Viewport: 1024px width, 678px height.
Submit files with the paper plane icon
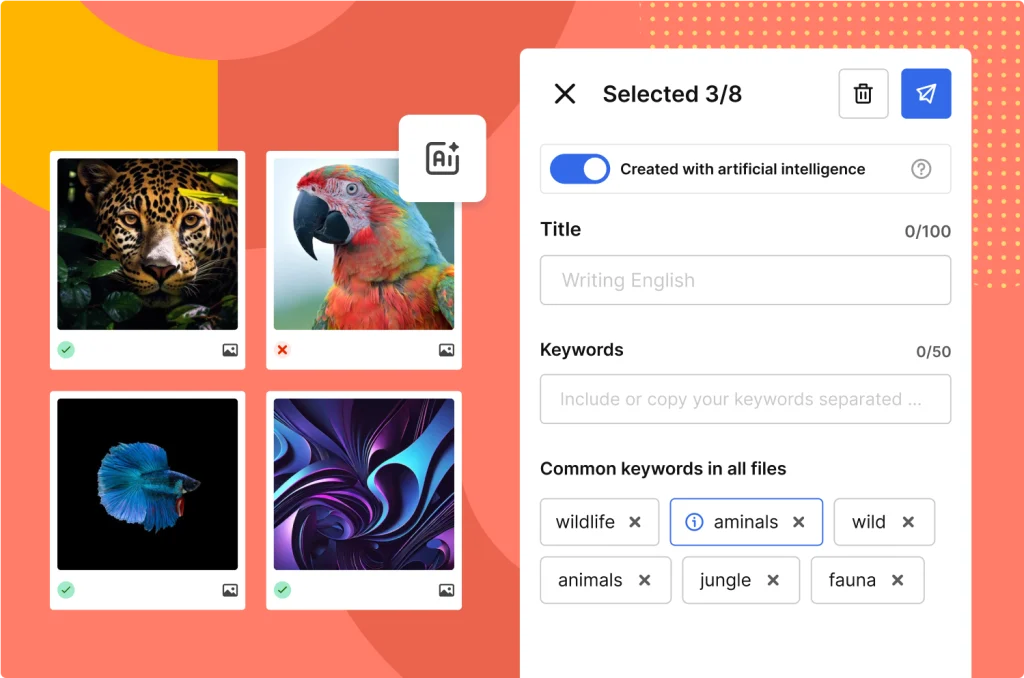coord(925,93)
